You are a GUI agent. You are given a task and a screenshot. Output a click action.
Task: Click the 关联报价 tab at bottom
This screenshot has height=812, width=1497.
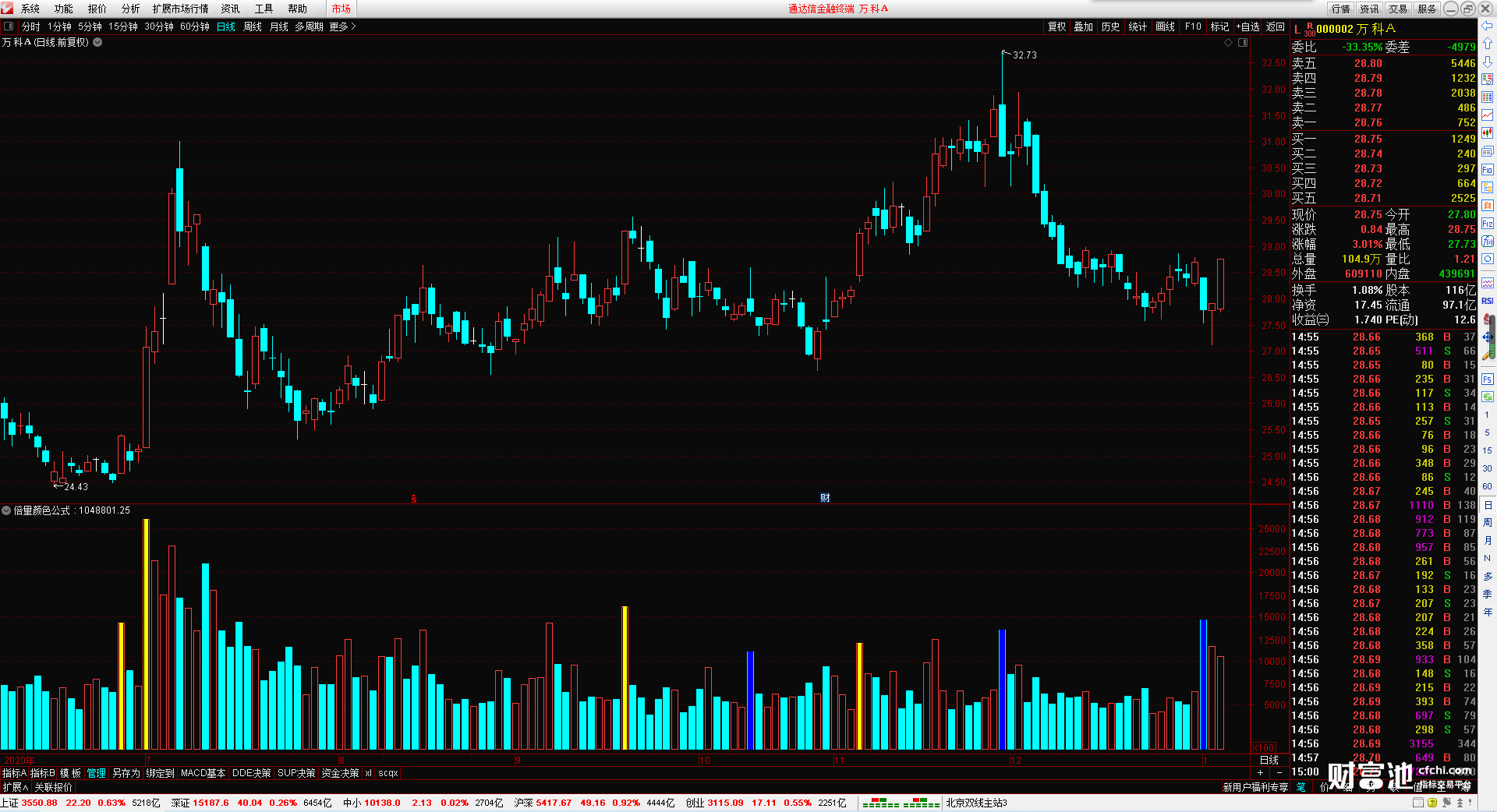pyautogui.click(x=53, y=787)
